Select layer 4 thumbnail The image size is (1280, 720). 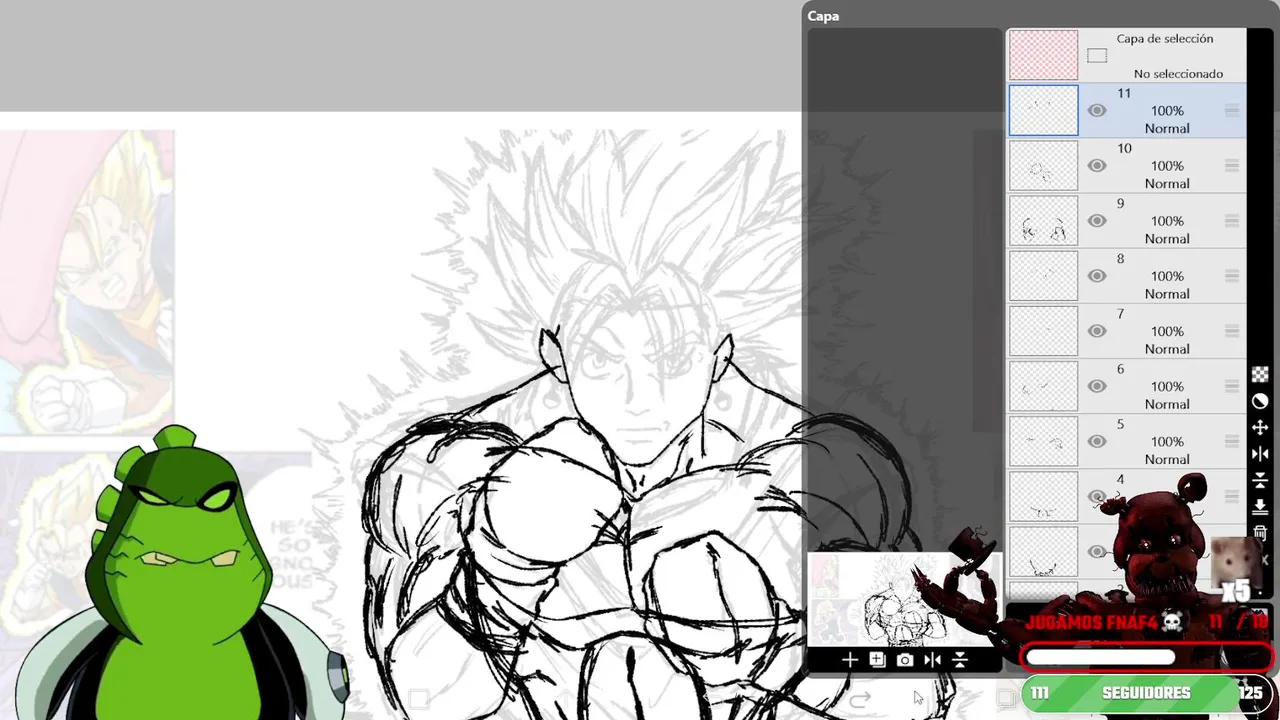point(1044,495)
